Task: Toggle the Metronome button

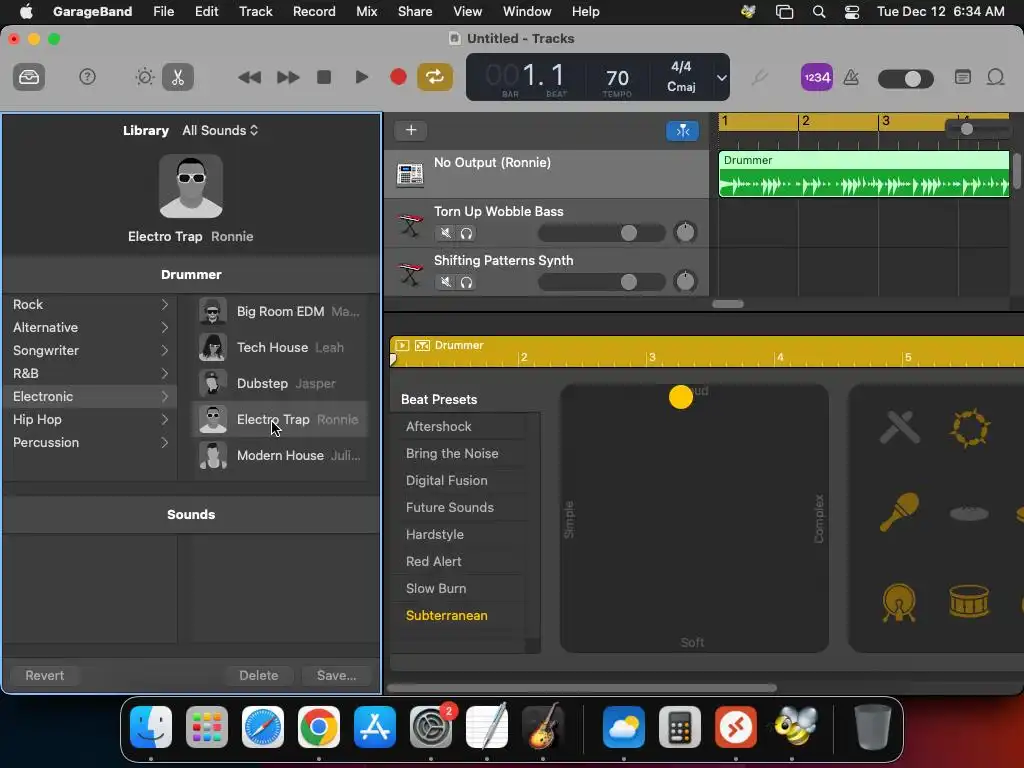Action: tap(851, 78)
